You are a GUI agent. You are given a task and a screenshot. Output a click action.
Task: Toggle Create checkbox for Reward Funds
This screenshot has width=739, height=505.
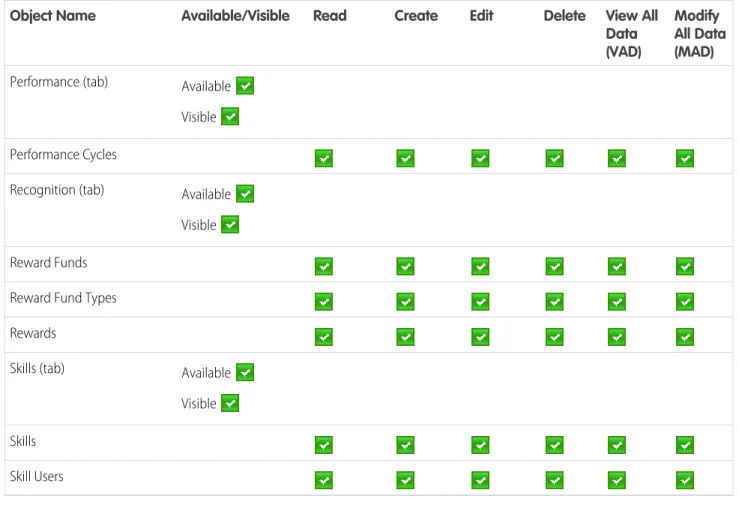point(405,266)
